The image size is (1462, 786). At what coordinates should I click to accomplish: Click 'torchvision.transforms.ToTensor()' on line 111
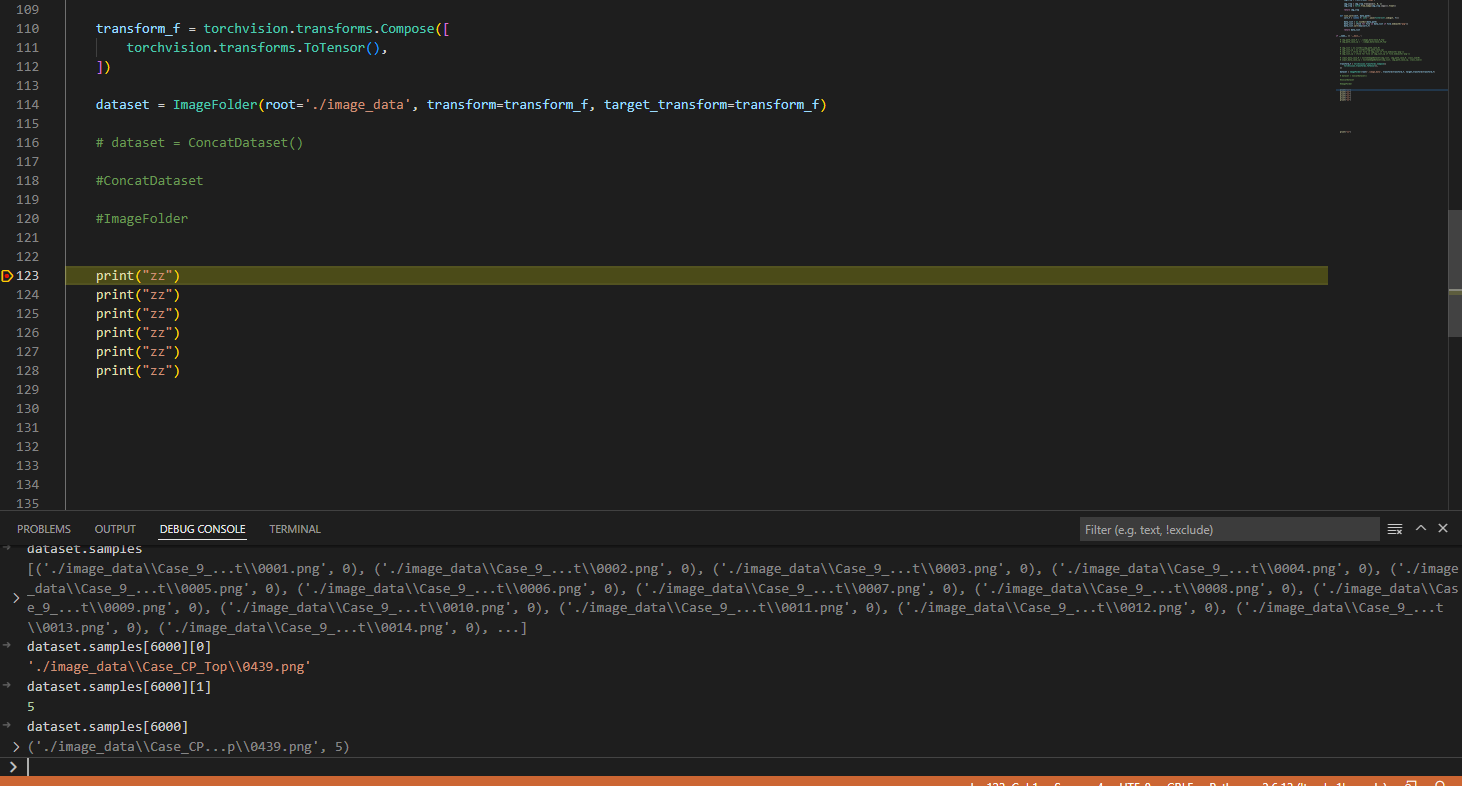pos(253,47)
